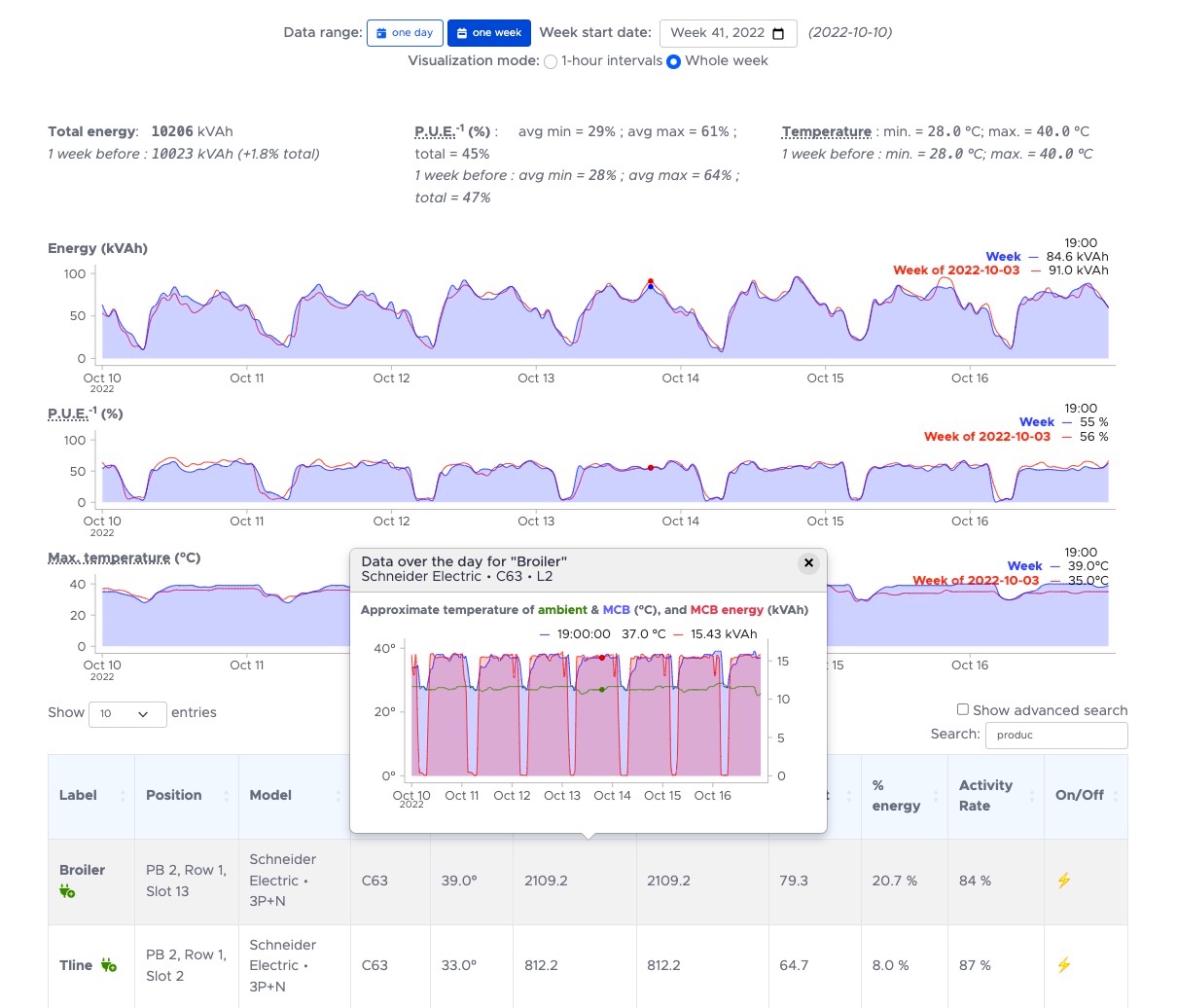
Task: Select the 1-hour intervals radio button
Action: [551, 61]
